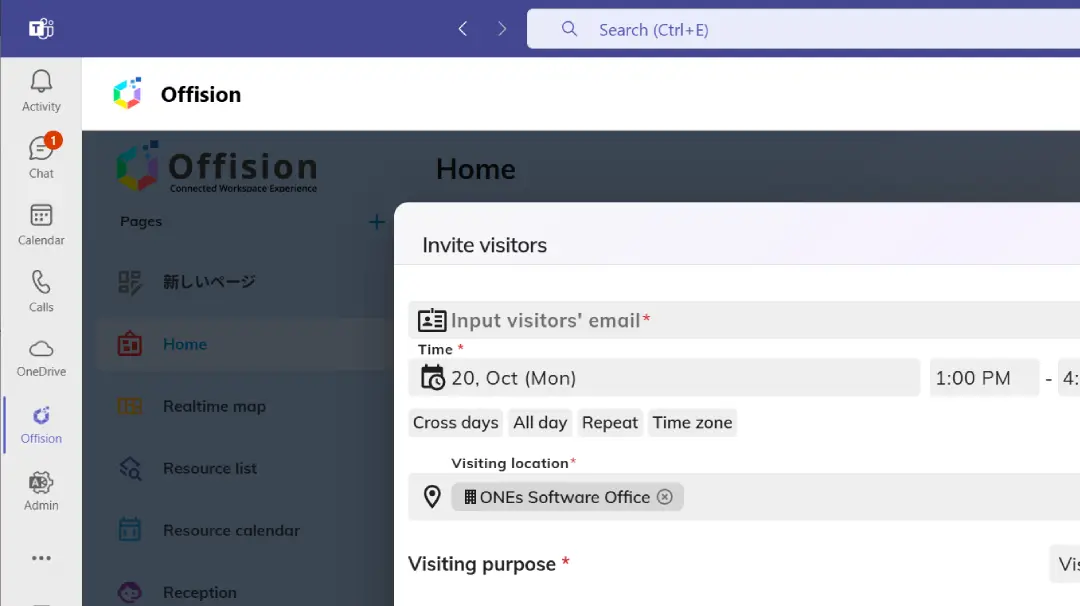
Task: Open the Reception page via its icon
Action: click(130, 592)
